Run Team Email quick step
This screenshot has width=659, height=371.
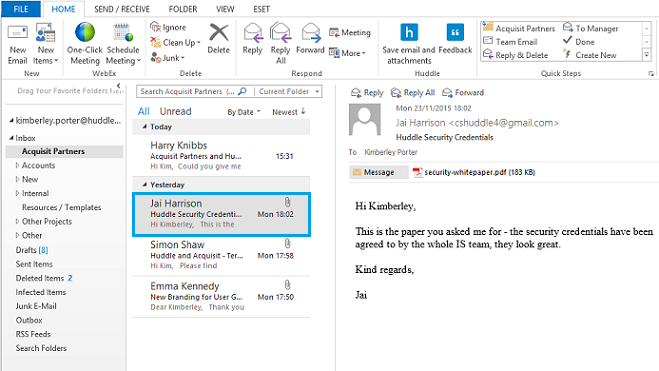click(510, 42)
